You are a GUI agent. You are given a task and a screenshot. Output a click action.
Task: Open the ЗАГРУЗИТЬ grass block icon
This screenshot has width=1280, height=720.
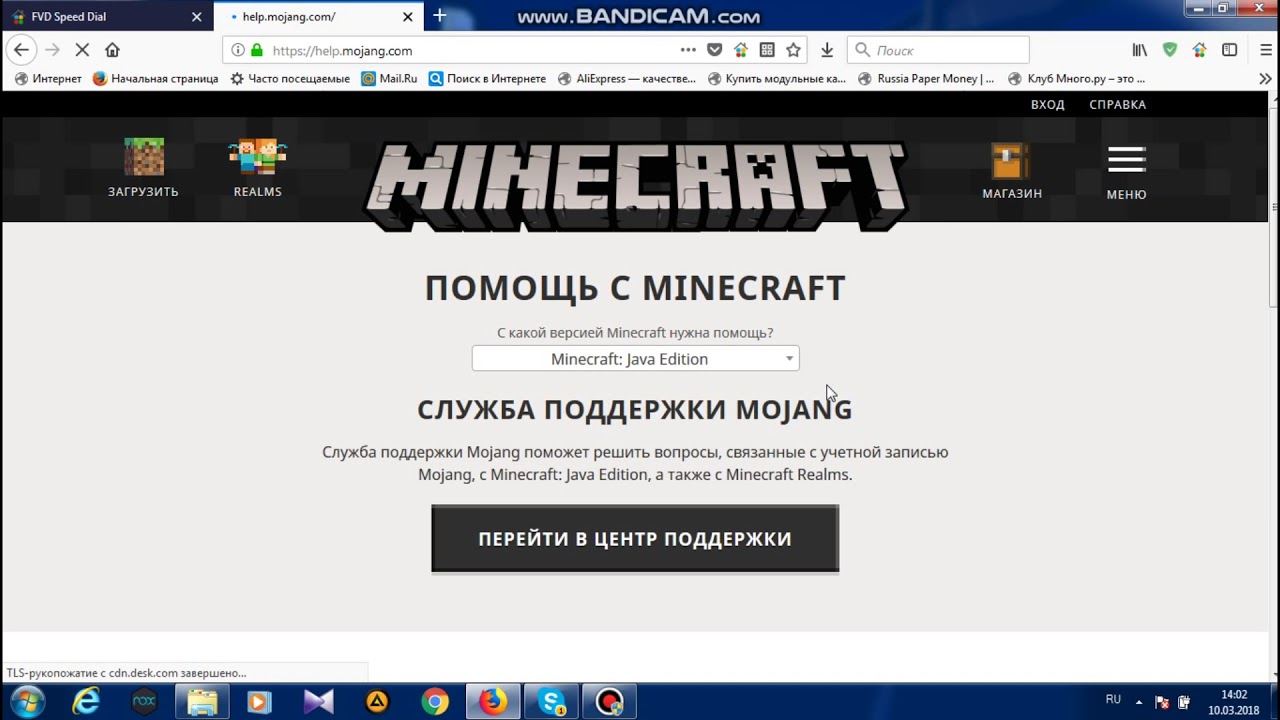click(x=143, y=158)
